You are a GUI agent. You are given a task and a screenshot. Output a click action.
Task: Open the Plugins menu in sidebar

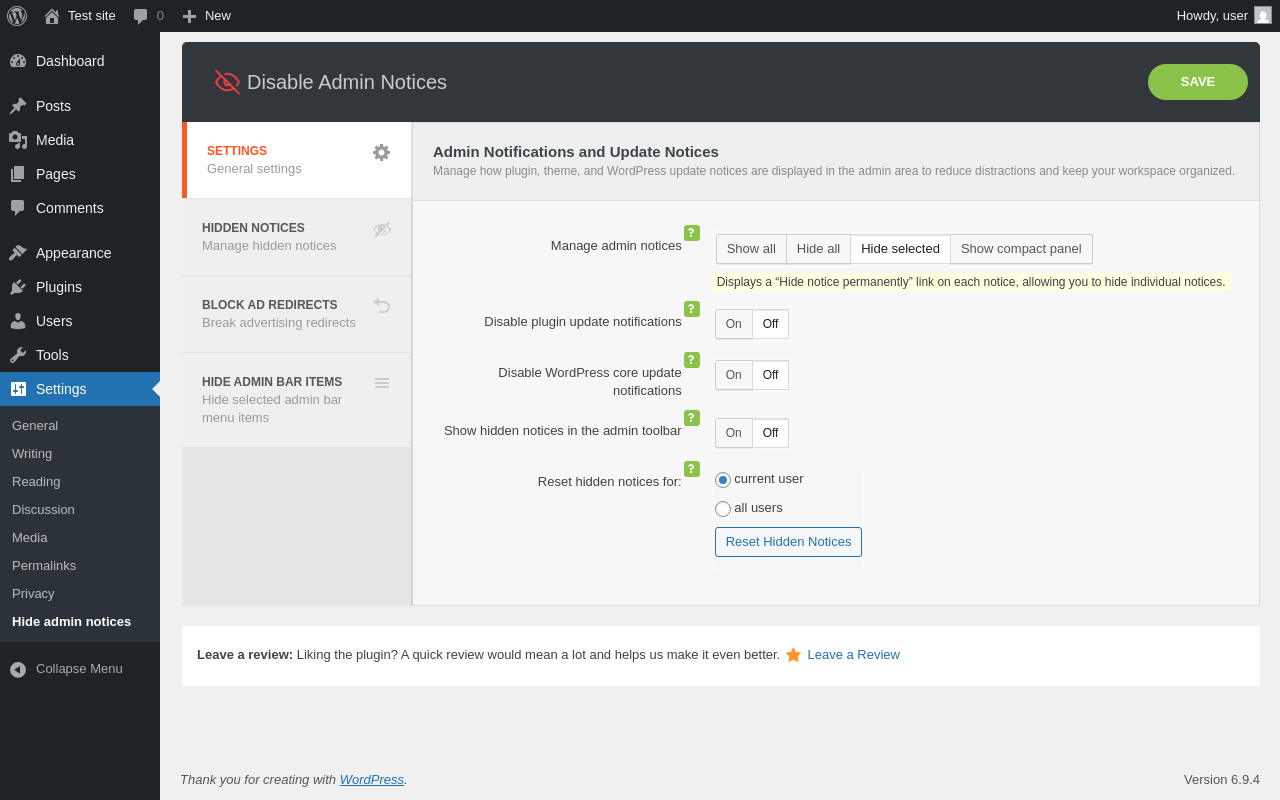pos(59,287)
